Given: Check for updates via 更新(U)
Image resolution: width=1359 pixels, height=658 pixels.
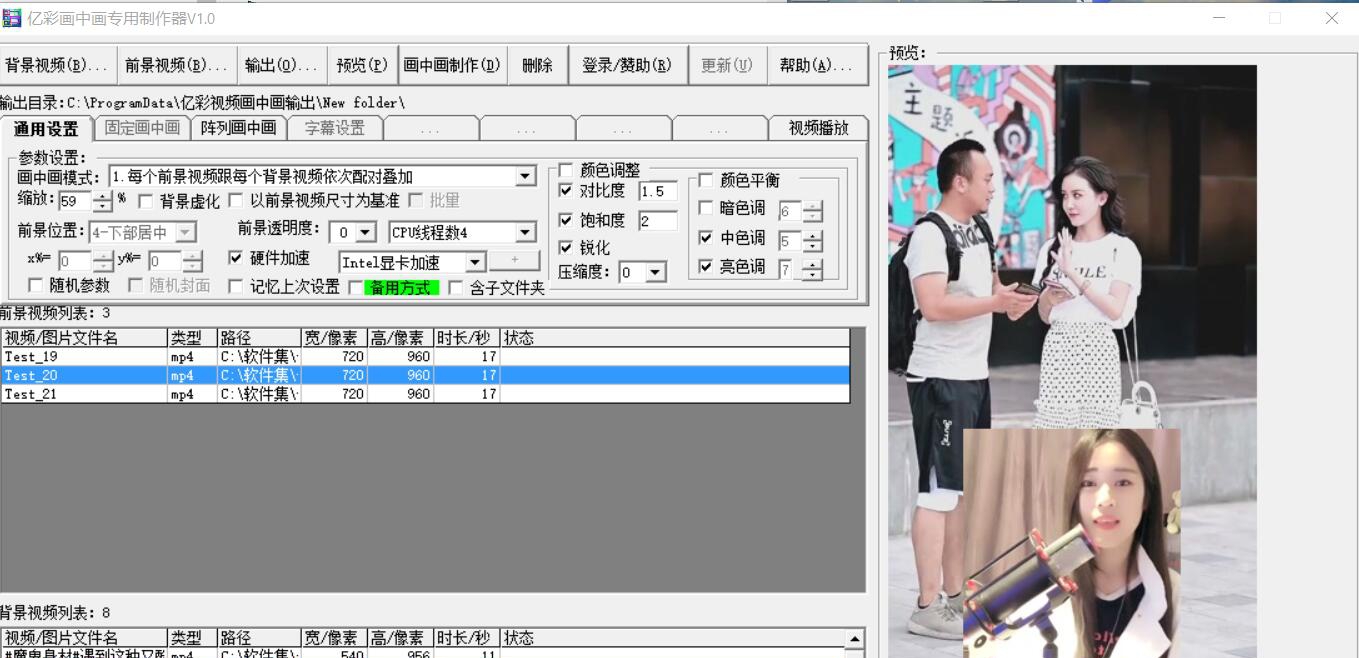Looking at the screenshot, I should coord(727,64).
